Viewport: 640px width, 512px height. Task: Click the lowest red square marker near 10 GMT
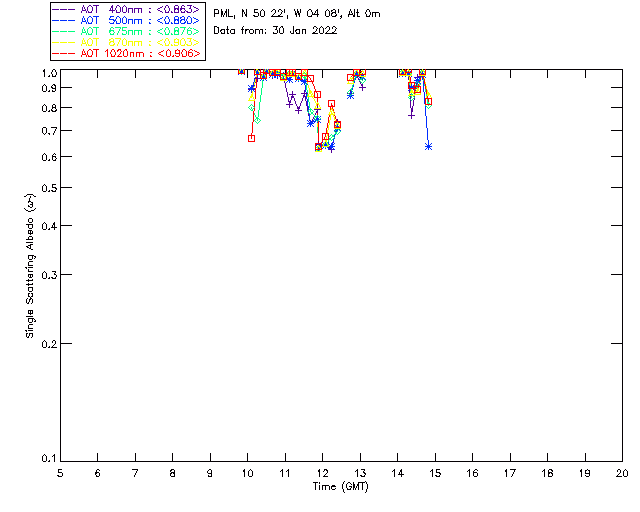[251, 138]
